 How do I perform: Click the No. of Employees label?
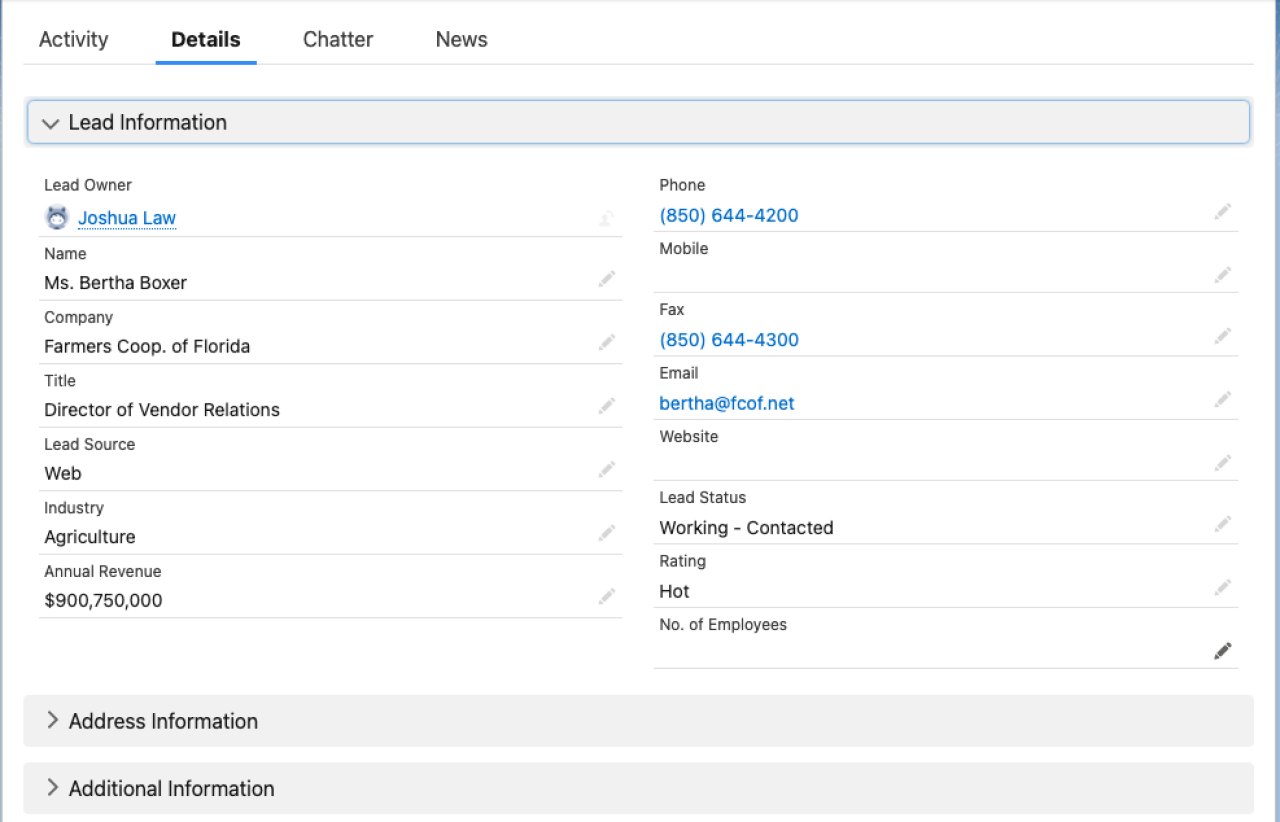coord(723,625)
